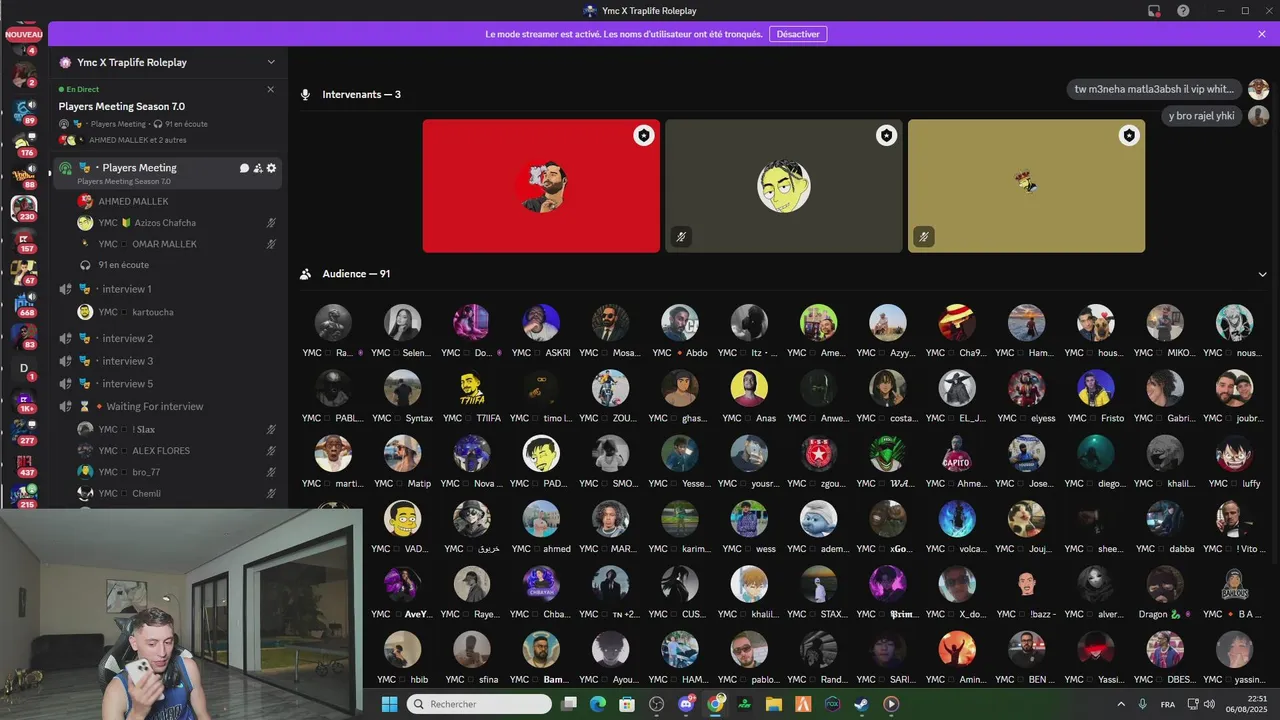Click audience member dabba's avatar
The height and width of the screenshot is (720, 1280).
point(1165,518)
